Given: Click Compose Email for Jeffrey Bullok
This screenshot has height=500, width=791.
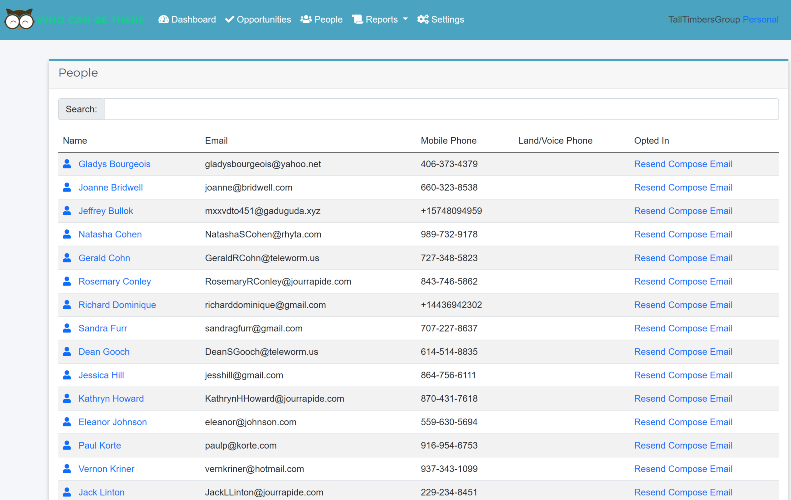Looking at the screenshot, I should tap(700, 211).
